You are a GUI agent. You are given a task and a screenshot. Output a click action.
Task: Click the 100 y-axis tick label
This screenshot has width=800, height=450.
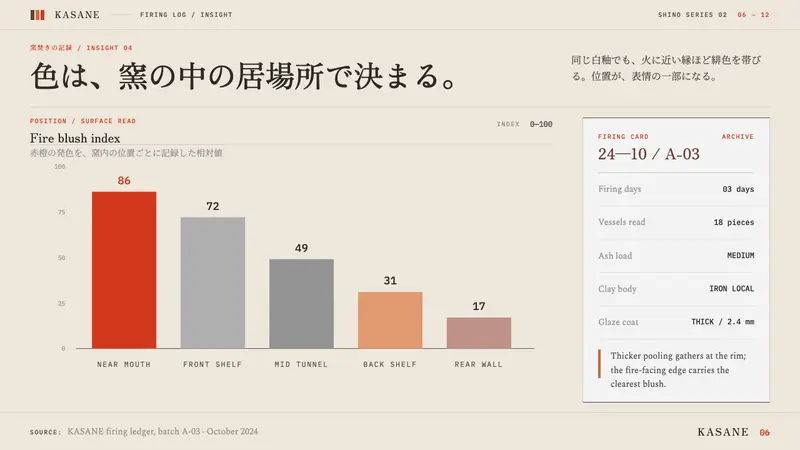coord(60,167)
